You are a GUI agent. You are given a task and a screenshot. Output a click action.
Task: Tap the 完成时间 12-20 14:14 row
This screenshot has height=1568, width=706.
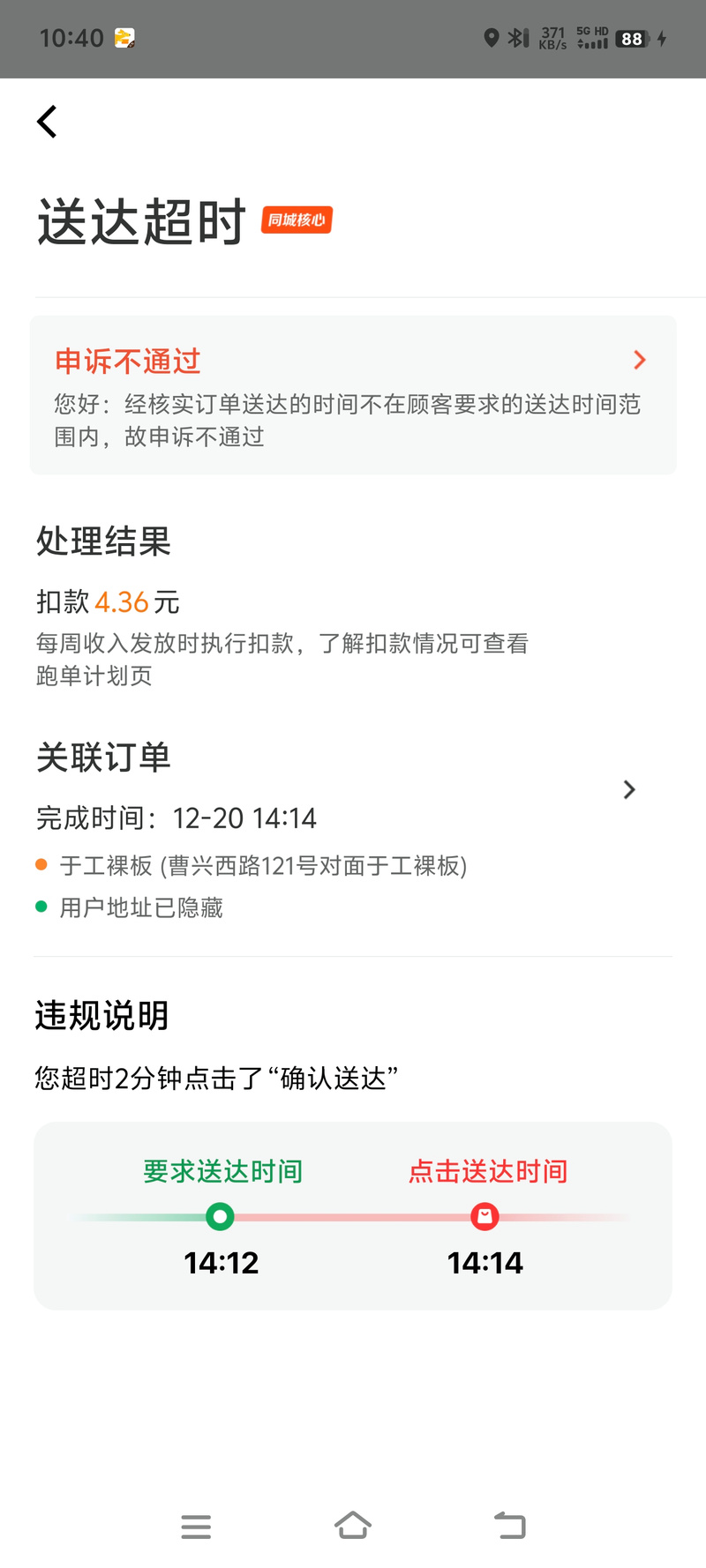coord(176,818)
